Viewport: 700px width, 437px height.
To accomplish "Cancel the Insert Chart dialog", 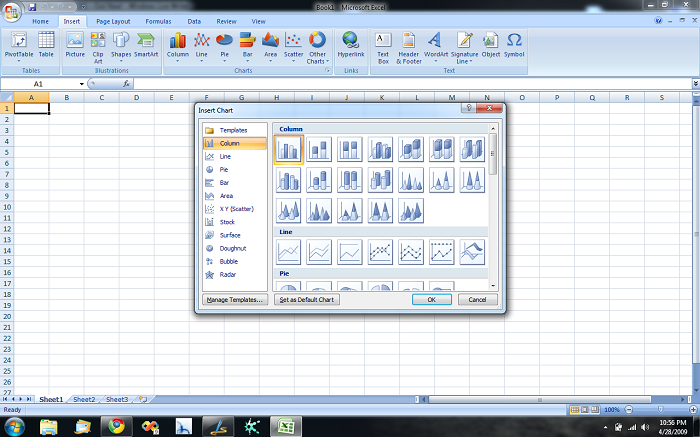I will 477,300.
